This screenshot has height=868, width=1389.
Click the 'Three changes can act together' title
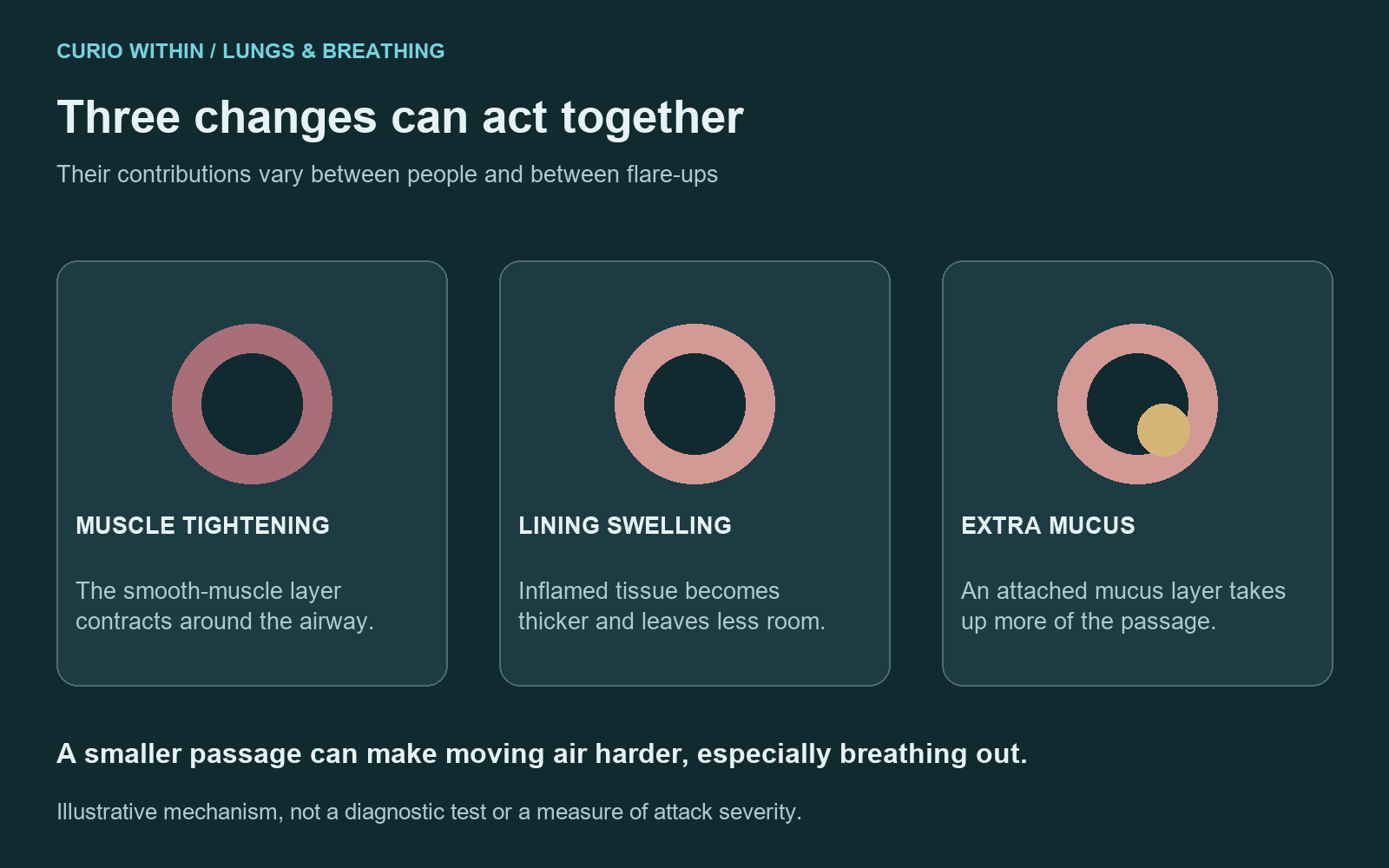[400, 117]
